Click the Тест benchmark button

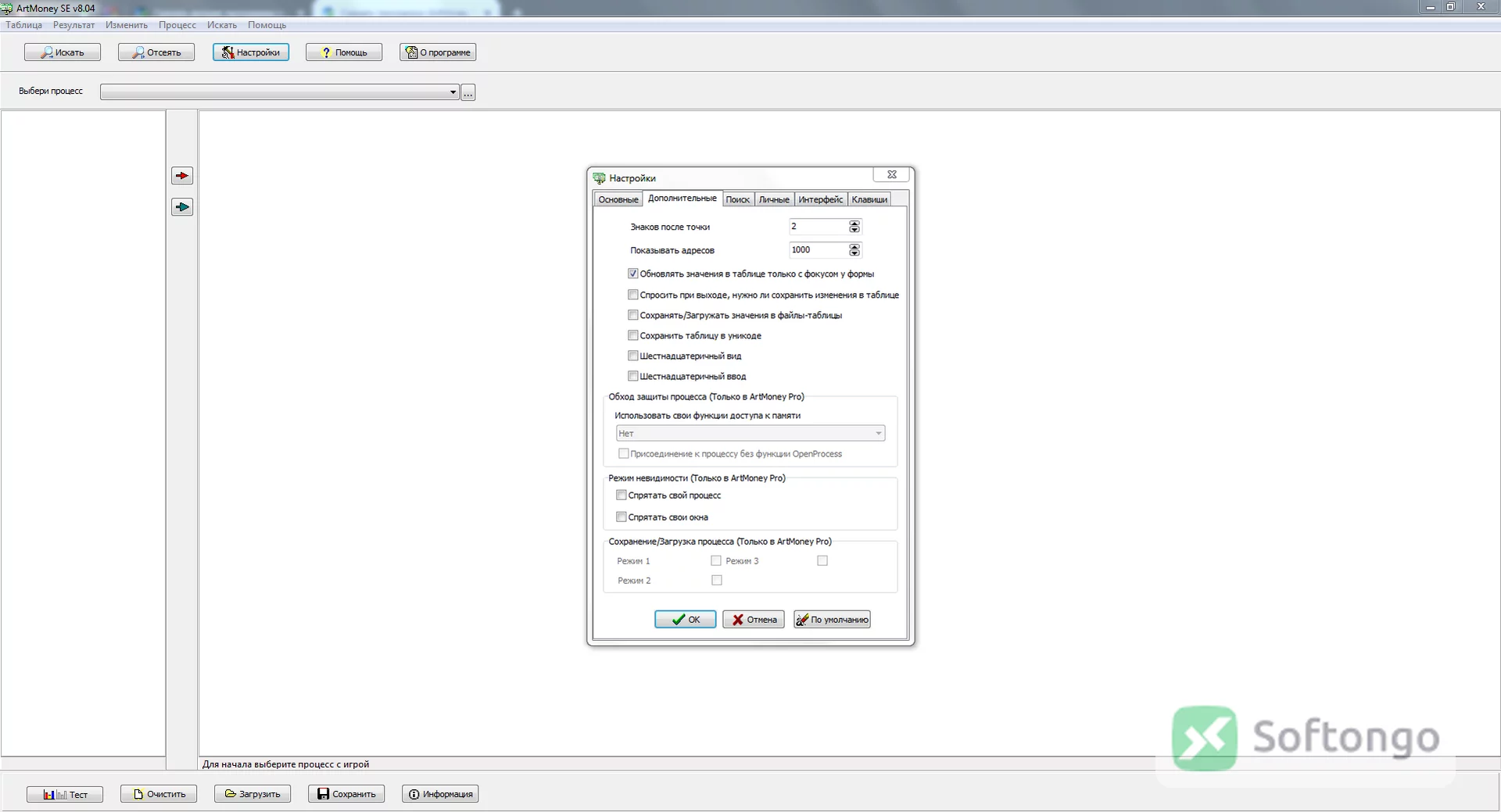(x=65, y=794)
